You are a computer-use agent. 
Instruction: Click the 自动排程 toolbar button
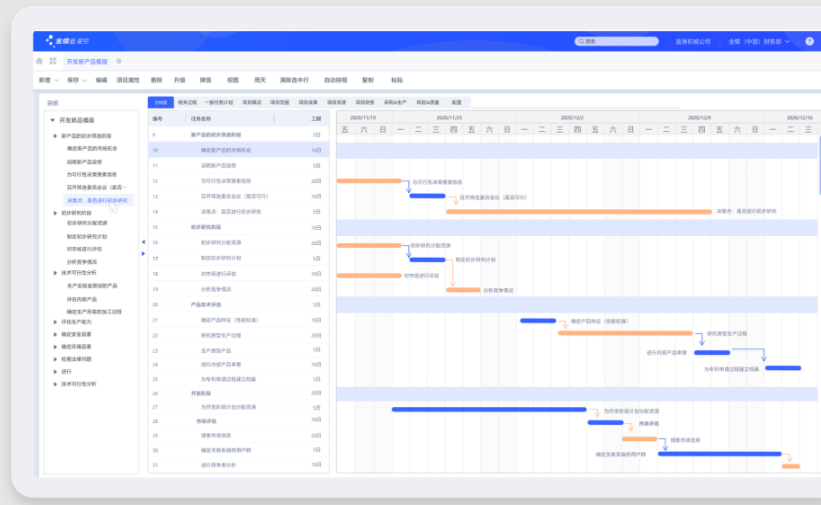pyautogui.click(x=335, y=80)
